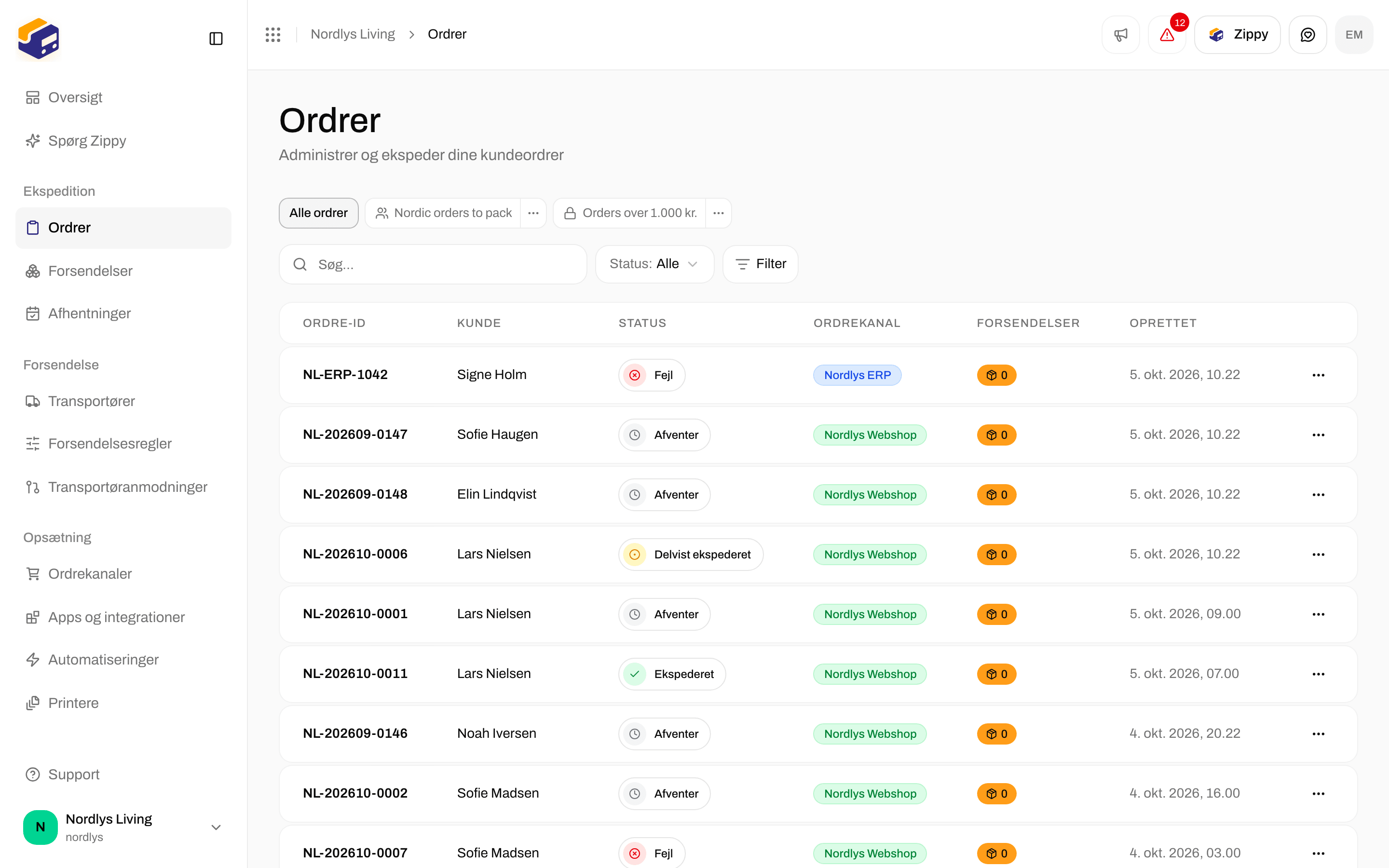Screen dimensions: 1389x868
Task: Sort by ORDRE-ID column header
Action: tap(334, 323)
